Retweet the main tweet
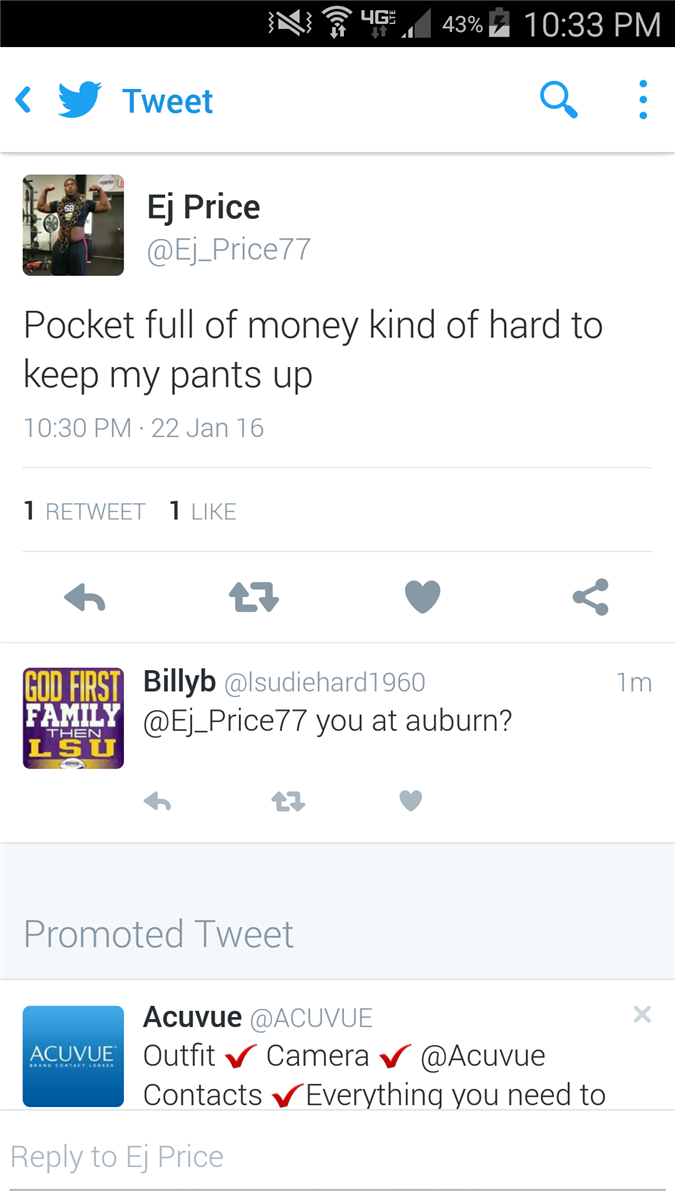The width and height of the screenshot is (675, 1200). (254, 598)
